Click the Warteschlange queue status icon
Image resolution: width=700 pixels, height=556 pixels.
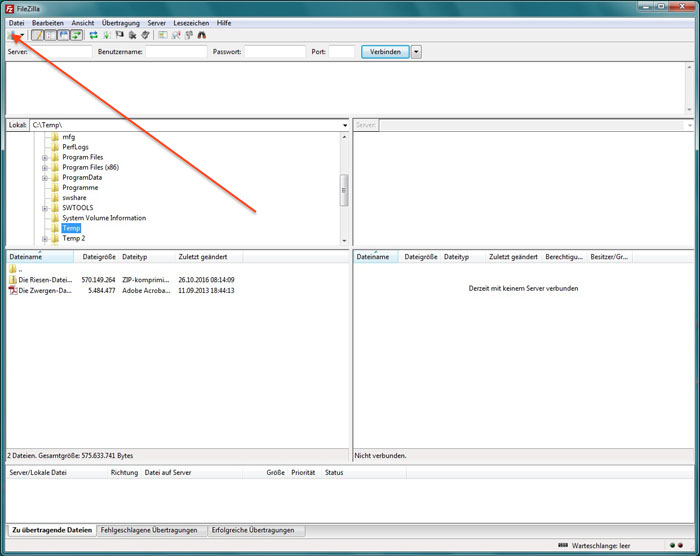563,546
